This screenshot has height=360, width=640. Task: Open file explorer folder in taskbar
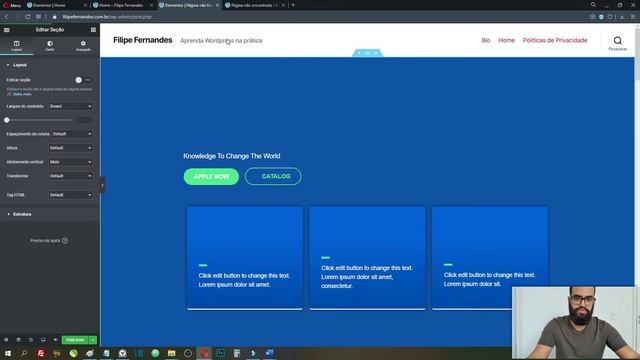click(x=171, y=353)
